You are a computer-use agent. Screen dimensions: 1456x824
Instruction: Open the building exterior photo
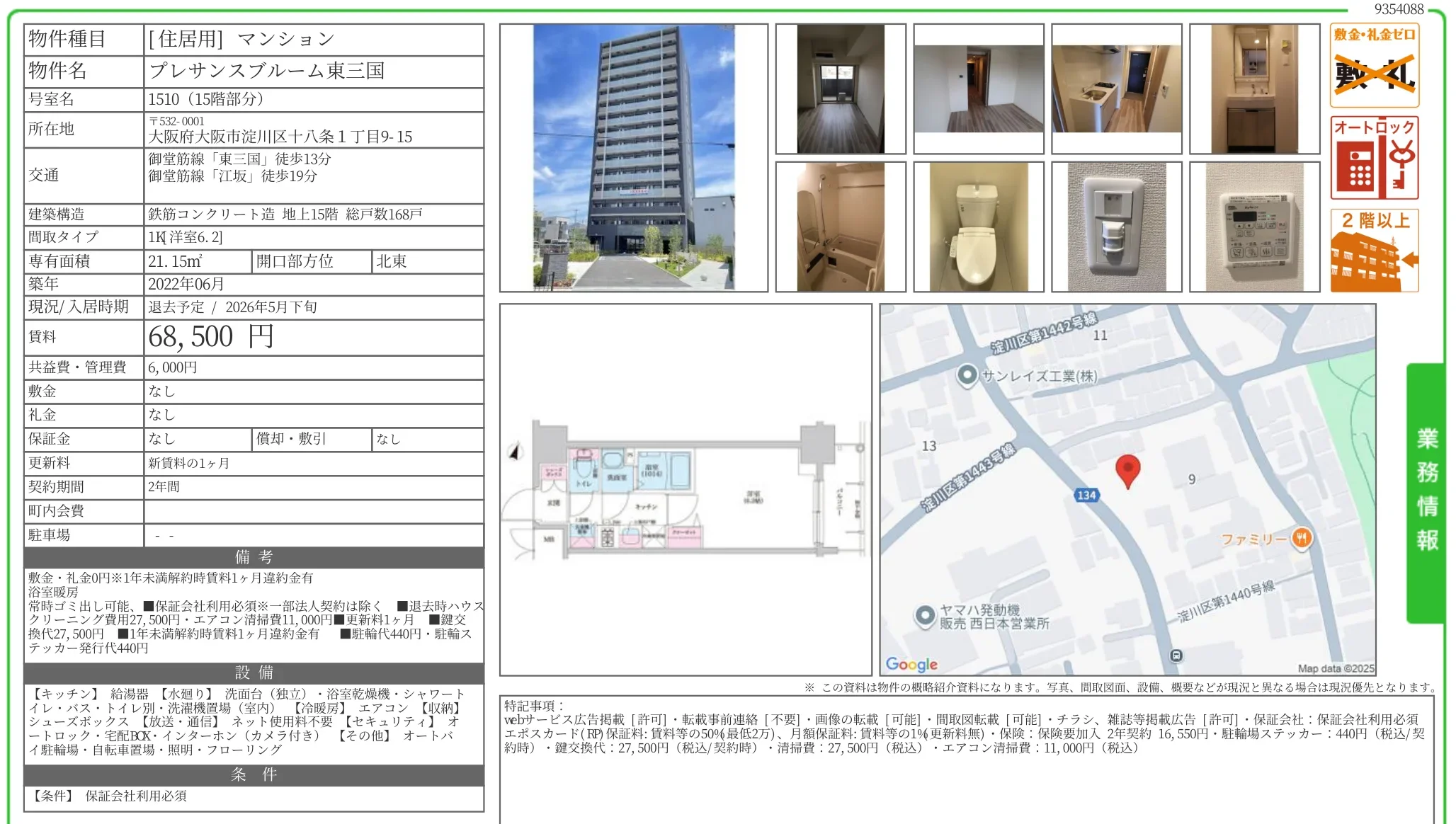[633, 157]
